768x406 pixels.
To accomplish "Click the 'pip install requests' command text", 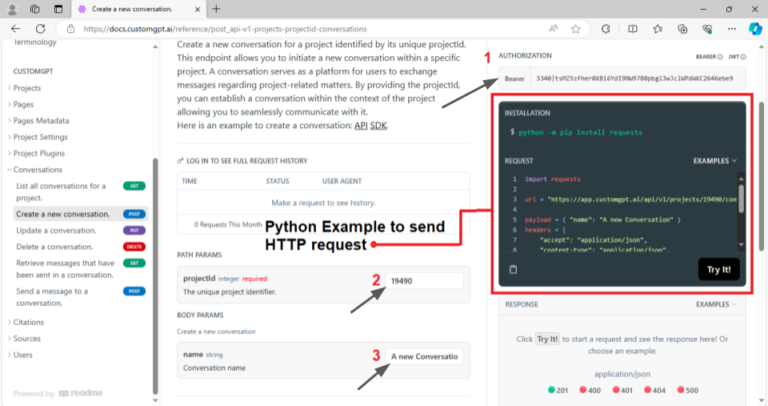I will pos(580,132).
